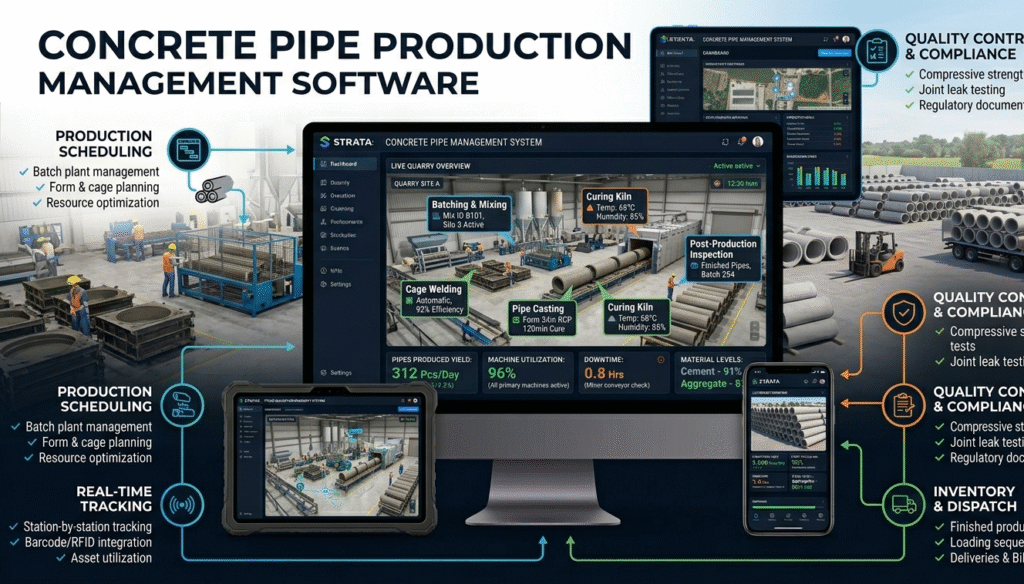Screen dimensions: 1024x584
Task: Click the lower Production Scheduling circular pipe icon
Action: pos(182,405)
